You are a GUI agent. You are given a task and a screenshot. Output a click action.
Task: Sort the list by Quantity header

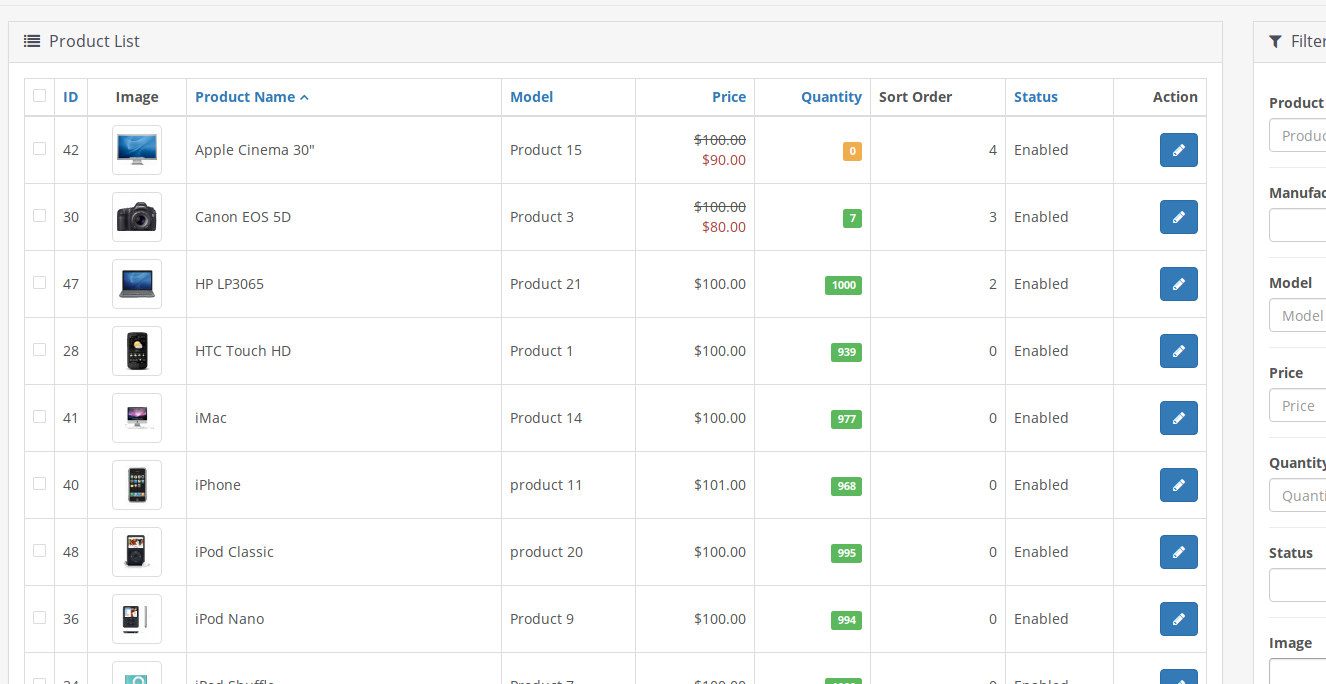[x=831, y=97]
